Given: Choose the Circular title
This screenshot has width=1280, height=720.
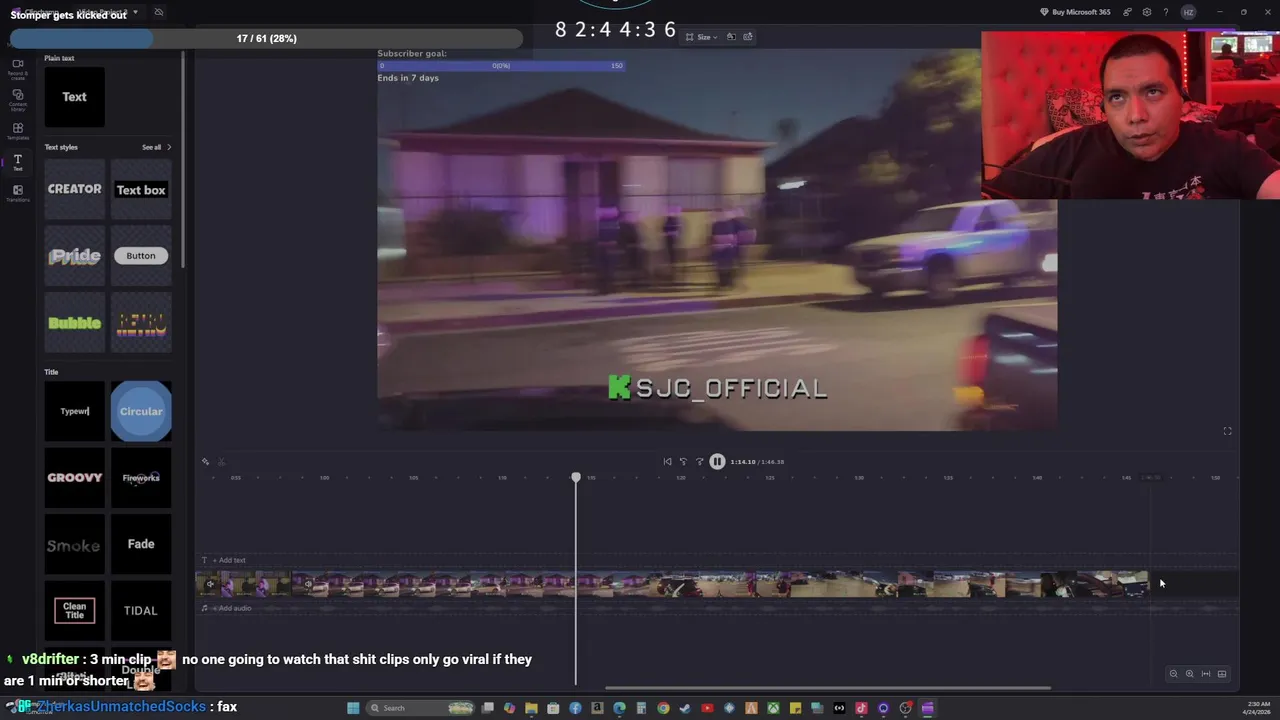Looking at the screenshot, I should pyautogui.click(x=141, y=411).
